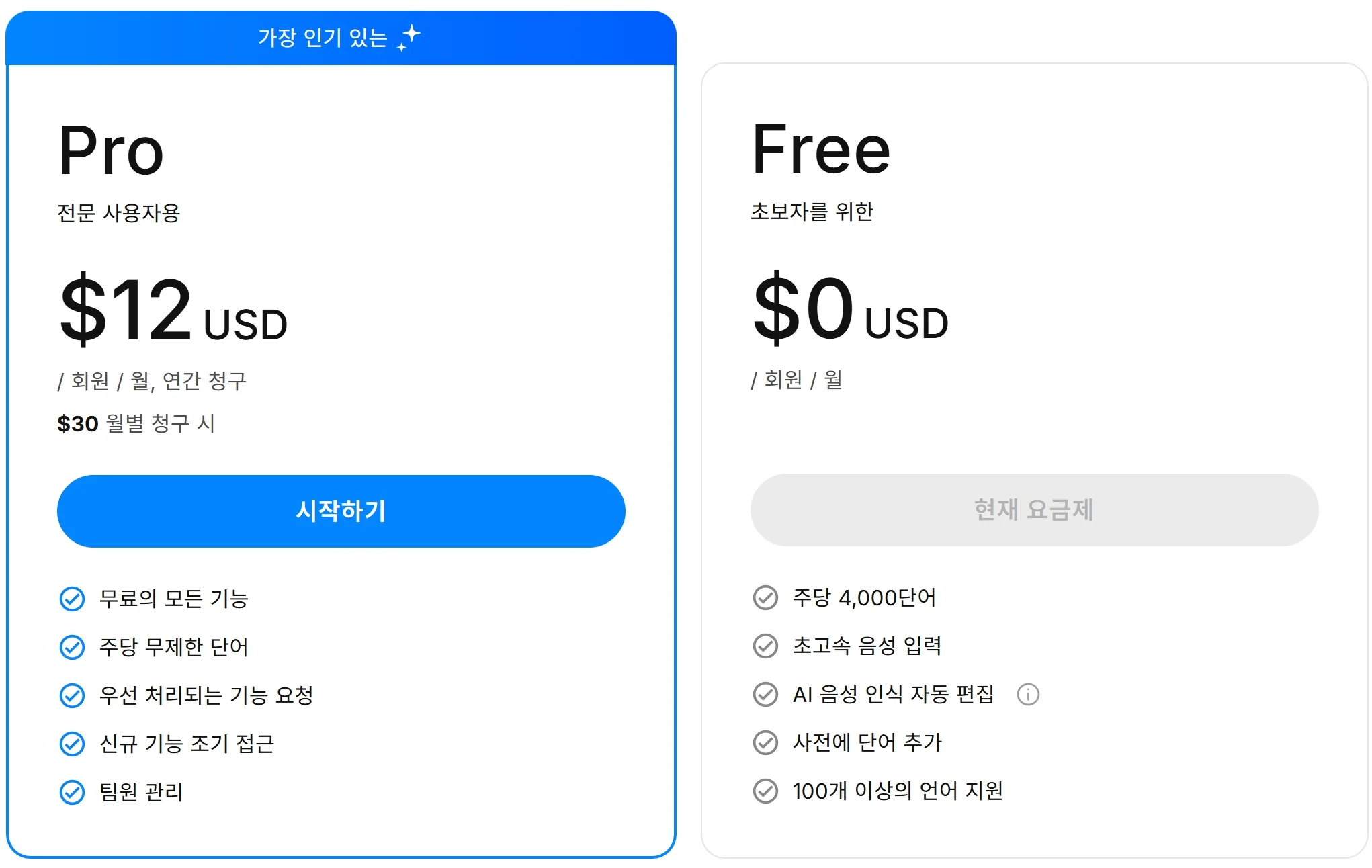Click the sparkle icon in the popular badge
The height and width of the screenshot is (868, 1372).
point(409,37)
